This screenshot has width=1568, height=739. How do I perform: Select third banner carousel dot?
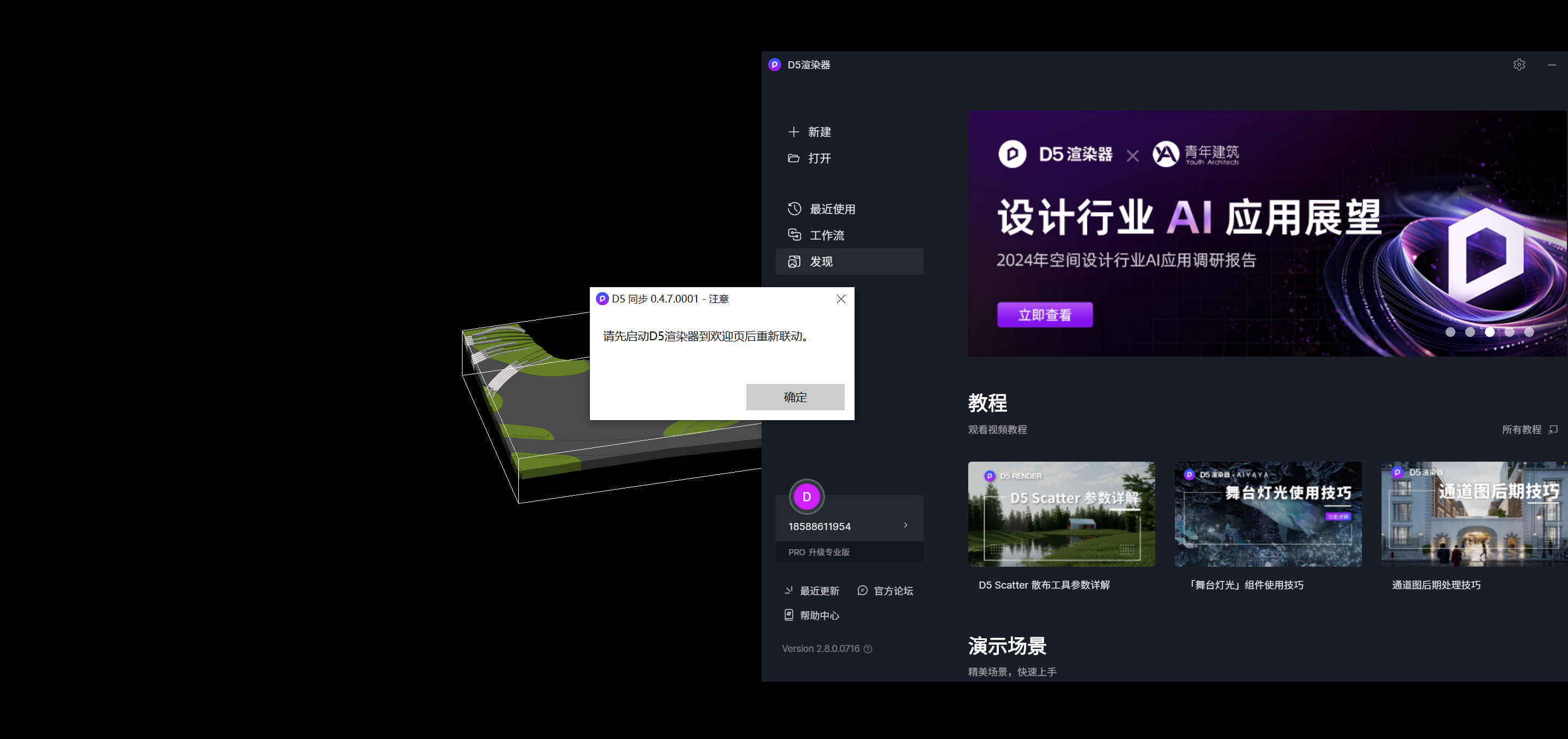coord(1489,332)
